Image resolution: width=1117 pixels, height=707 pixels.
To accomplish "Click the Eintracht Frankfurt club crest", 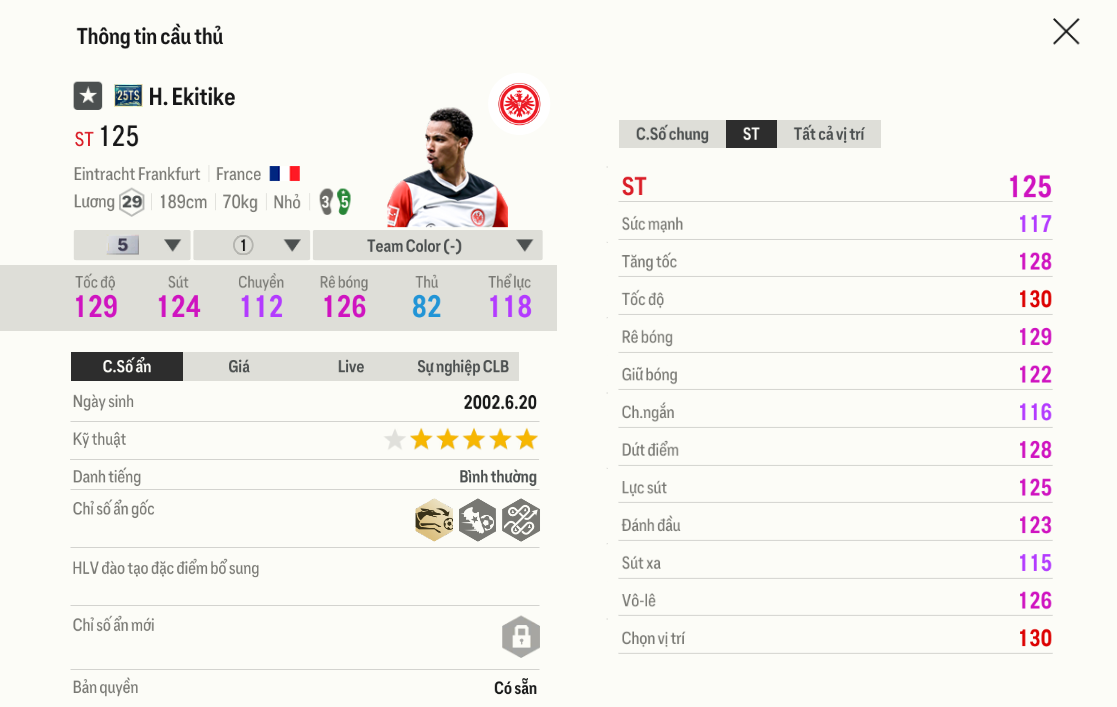I will tap(519, 104).
